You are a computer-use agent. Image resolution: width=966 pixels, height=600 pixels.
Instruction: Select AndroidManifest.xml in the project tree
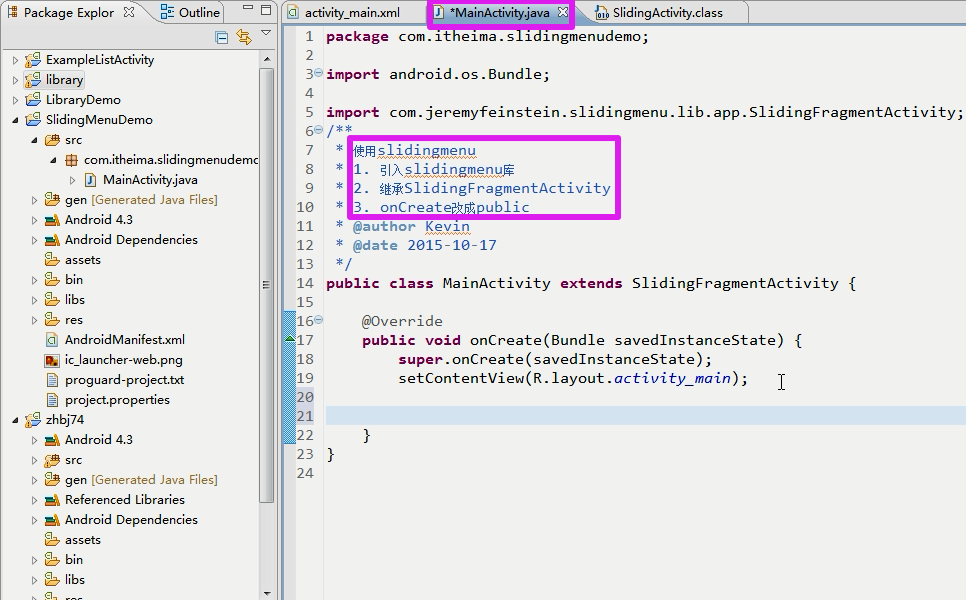124,340
